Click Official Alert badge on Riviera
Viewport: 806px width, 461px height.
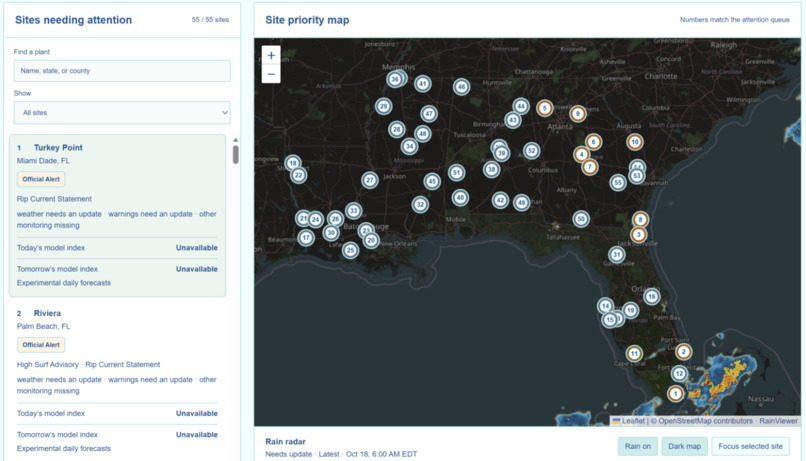click(41, 345)
